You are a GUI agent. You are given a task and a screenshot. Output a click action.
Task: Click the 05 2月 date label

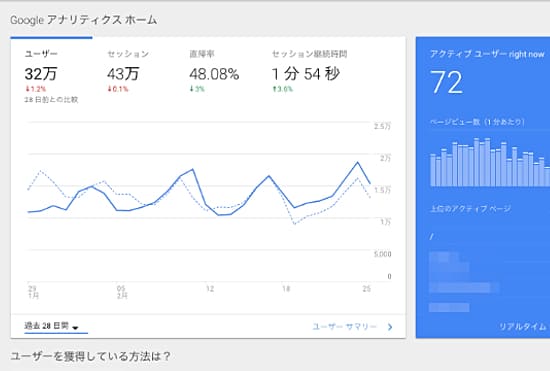click(121, 292)
